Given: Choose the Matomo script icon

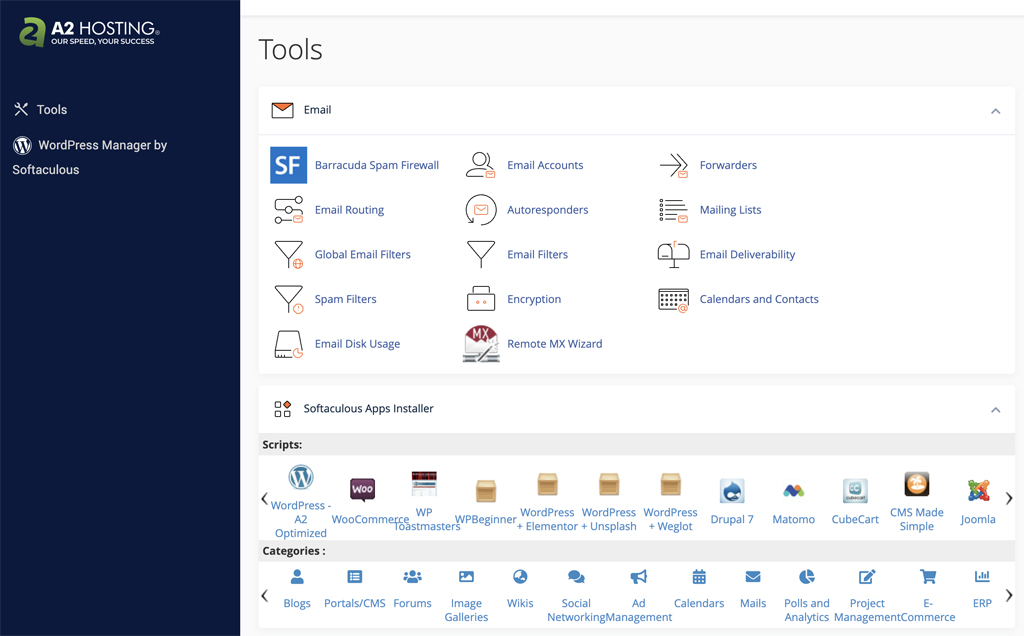Looking at the screenshot, I should coord(793,491).
